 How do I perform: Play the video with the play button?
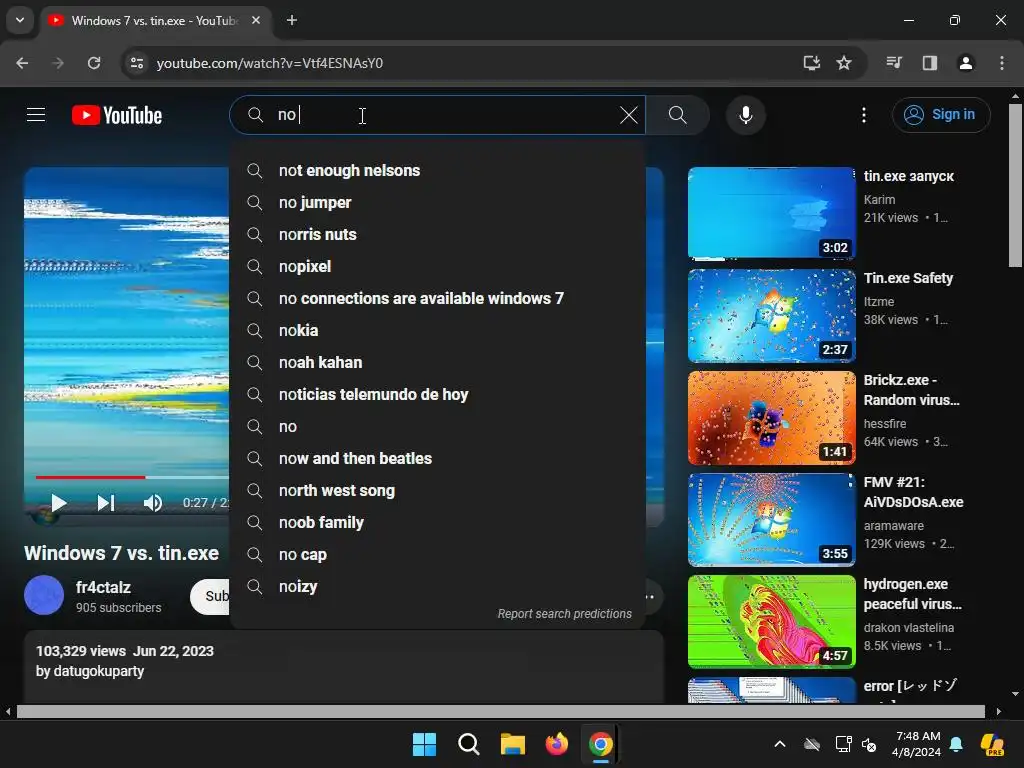(59, 502)
